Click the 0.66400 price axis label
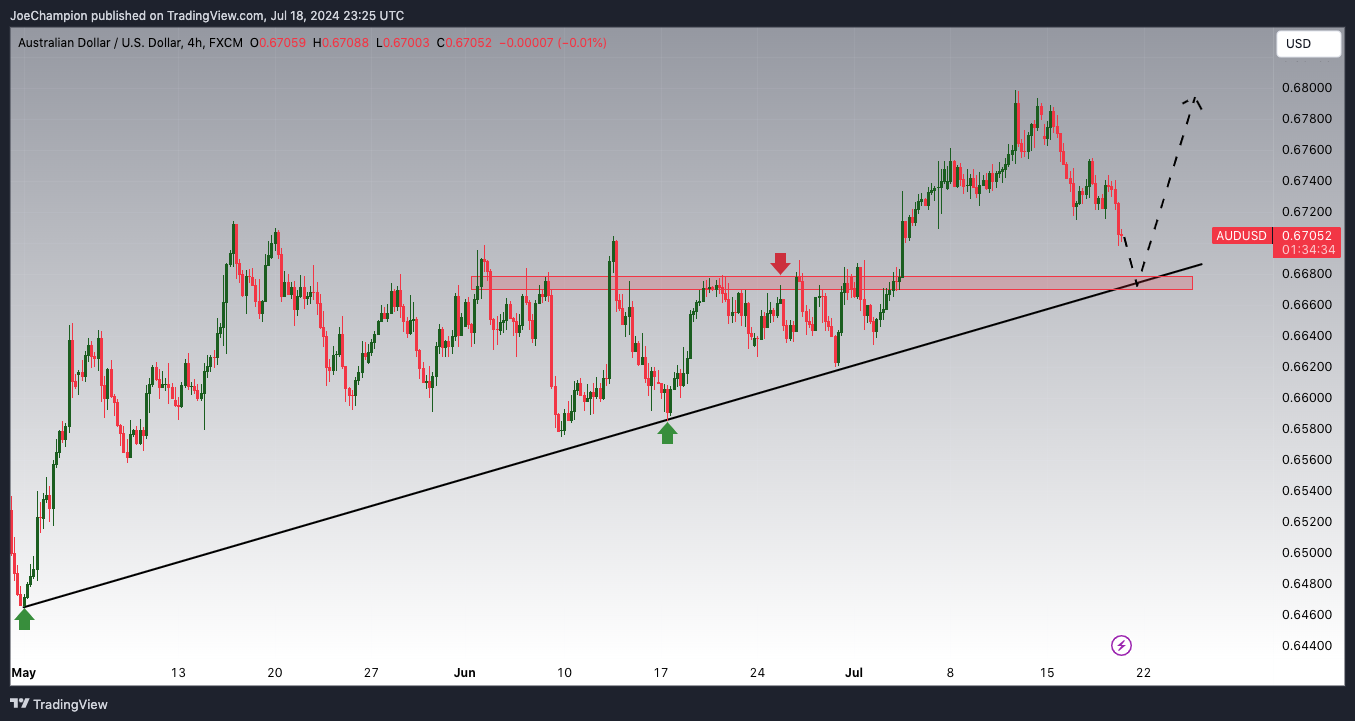This screenshot has width=1355, height=721. [x=1306, y=336]
